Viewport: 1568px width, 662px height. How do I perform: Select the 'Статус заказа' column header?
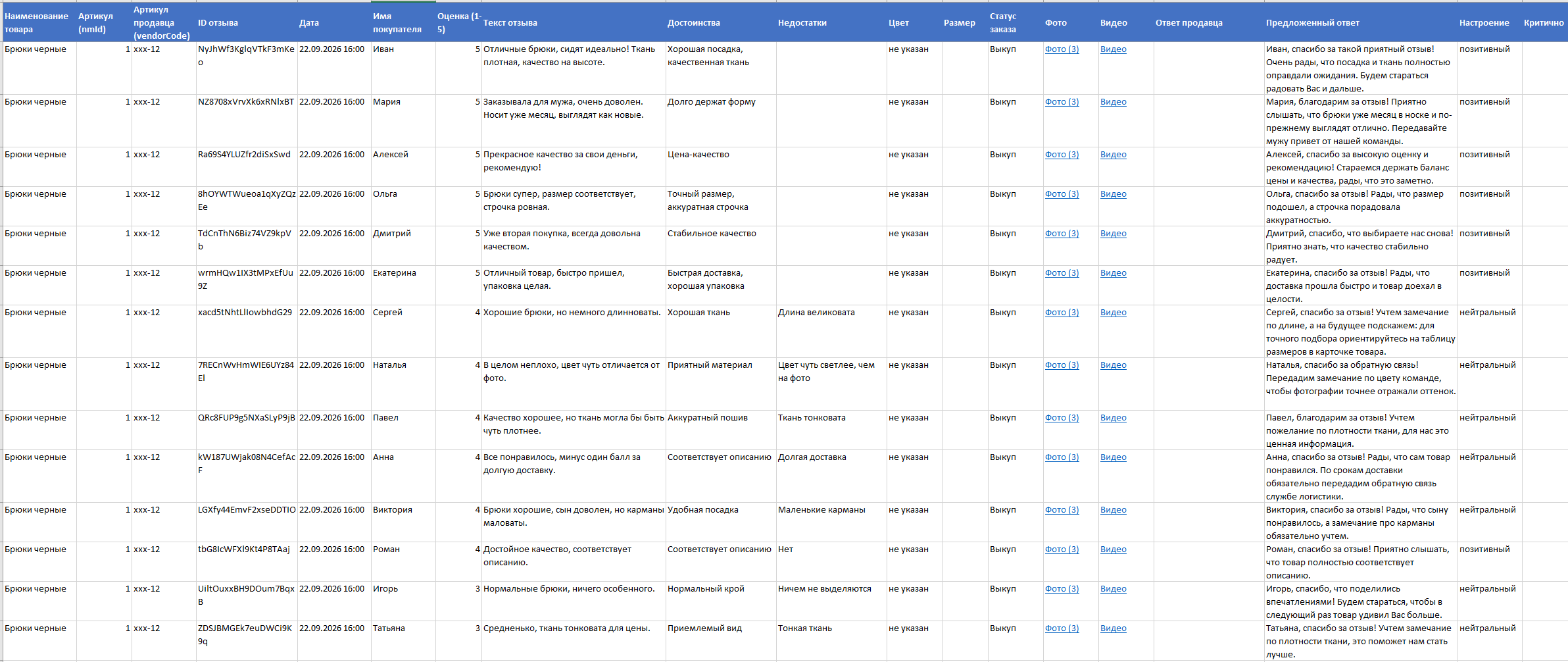pos(1016,22)
